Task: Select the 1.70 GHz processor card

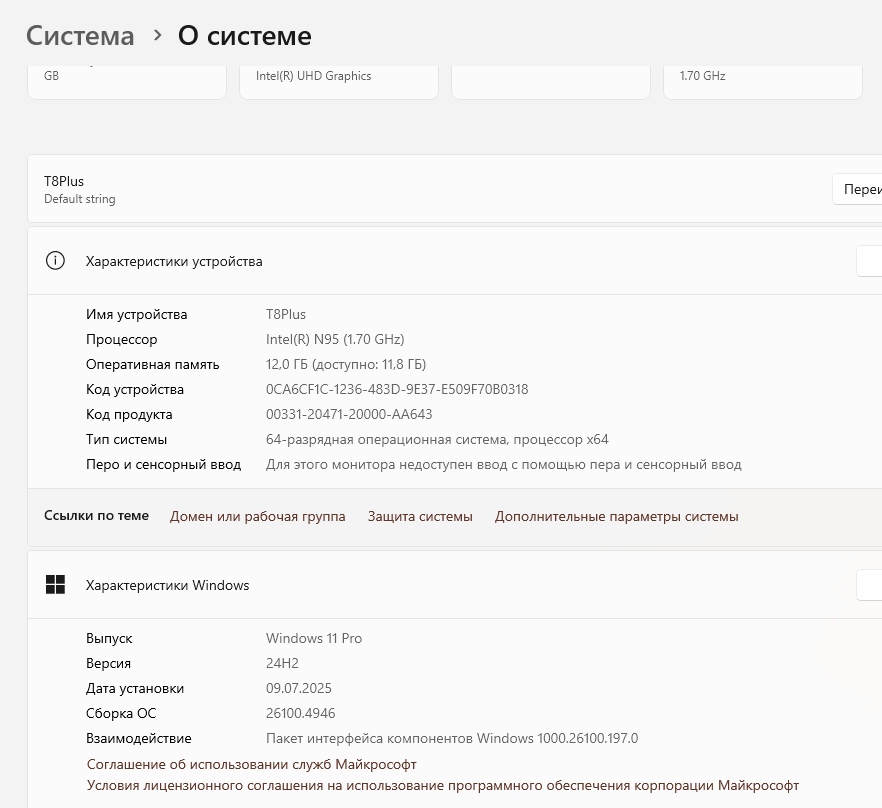Action: click(762, 80)
